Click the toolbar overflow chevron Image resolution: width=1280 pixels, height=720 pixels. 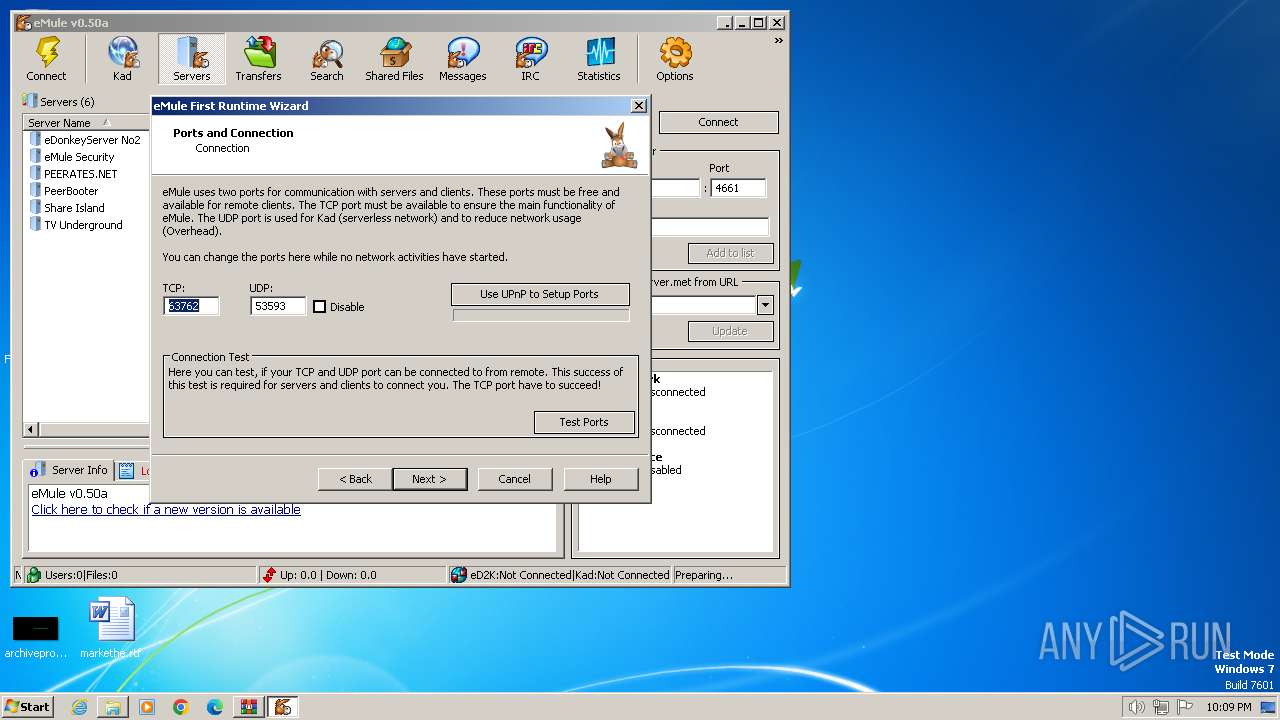778,41
